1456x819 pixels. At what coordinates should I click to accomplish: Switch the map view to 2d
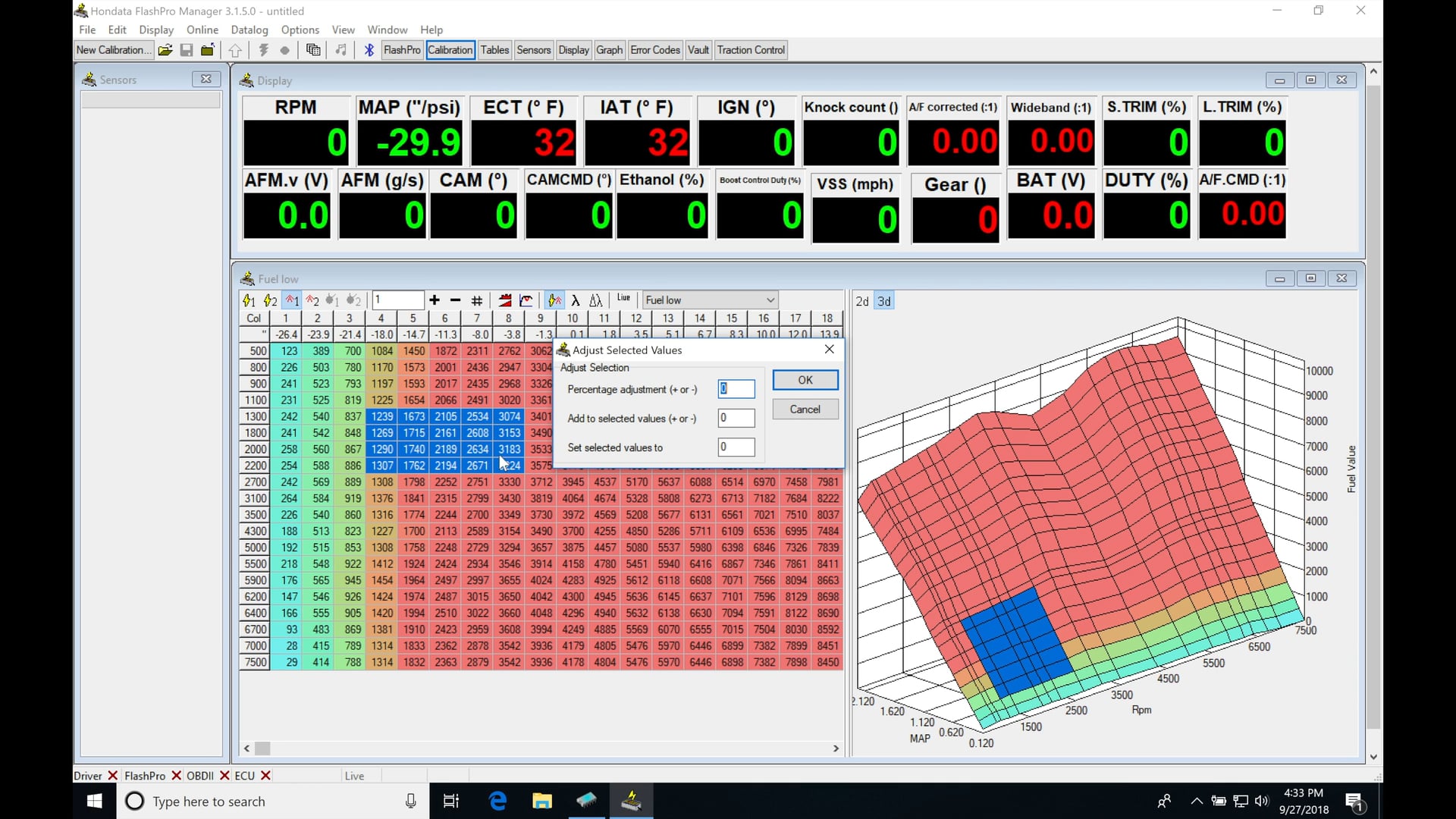pyautogui.click(x=862, y=301)
